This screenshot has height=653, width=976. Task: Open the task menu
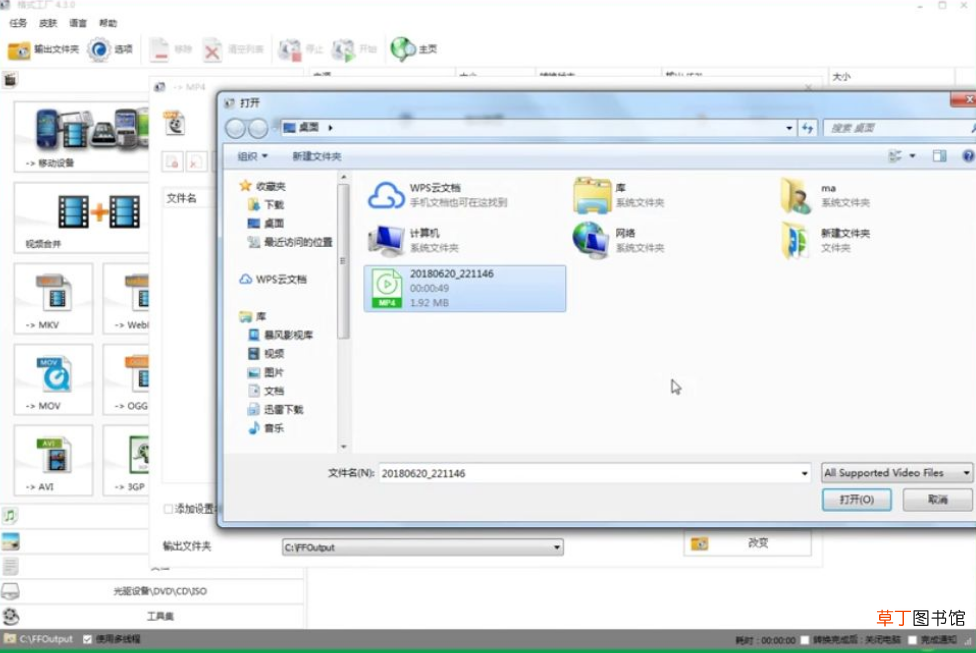pyautogui.click(x=18, y=23)
